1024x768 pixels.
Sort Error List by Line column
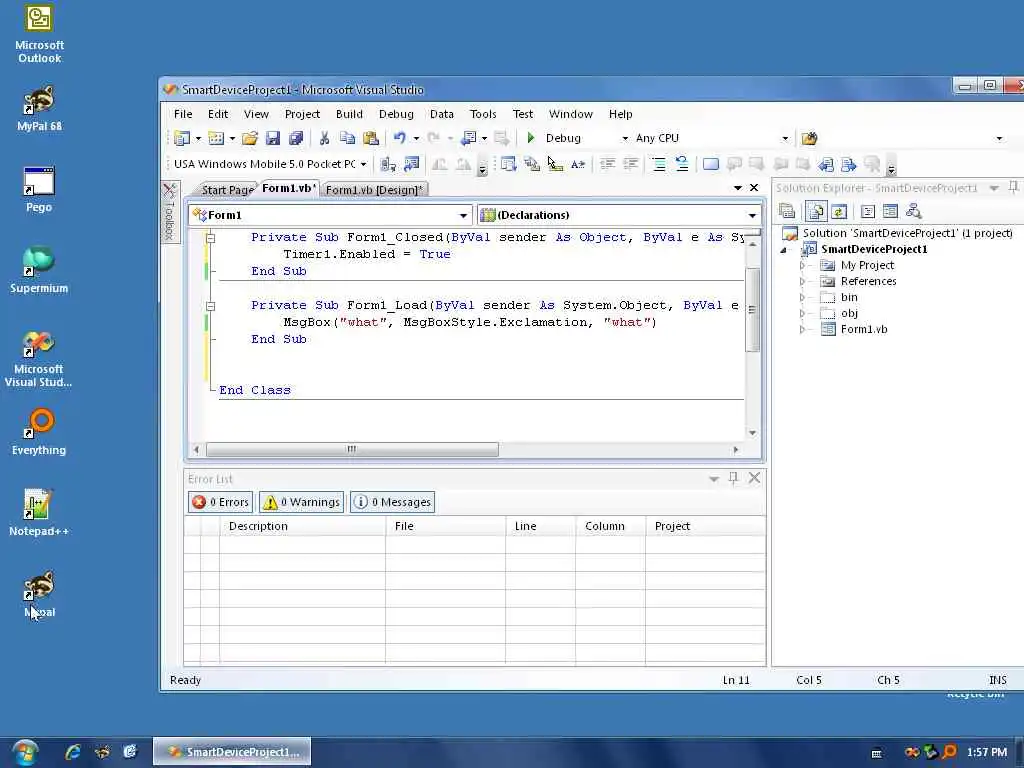540,526
